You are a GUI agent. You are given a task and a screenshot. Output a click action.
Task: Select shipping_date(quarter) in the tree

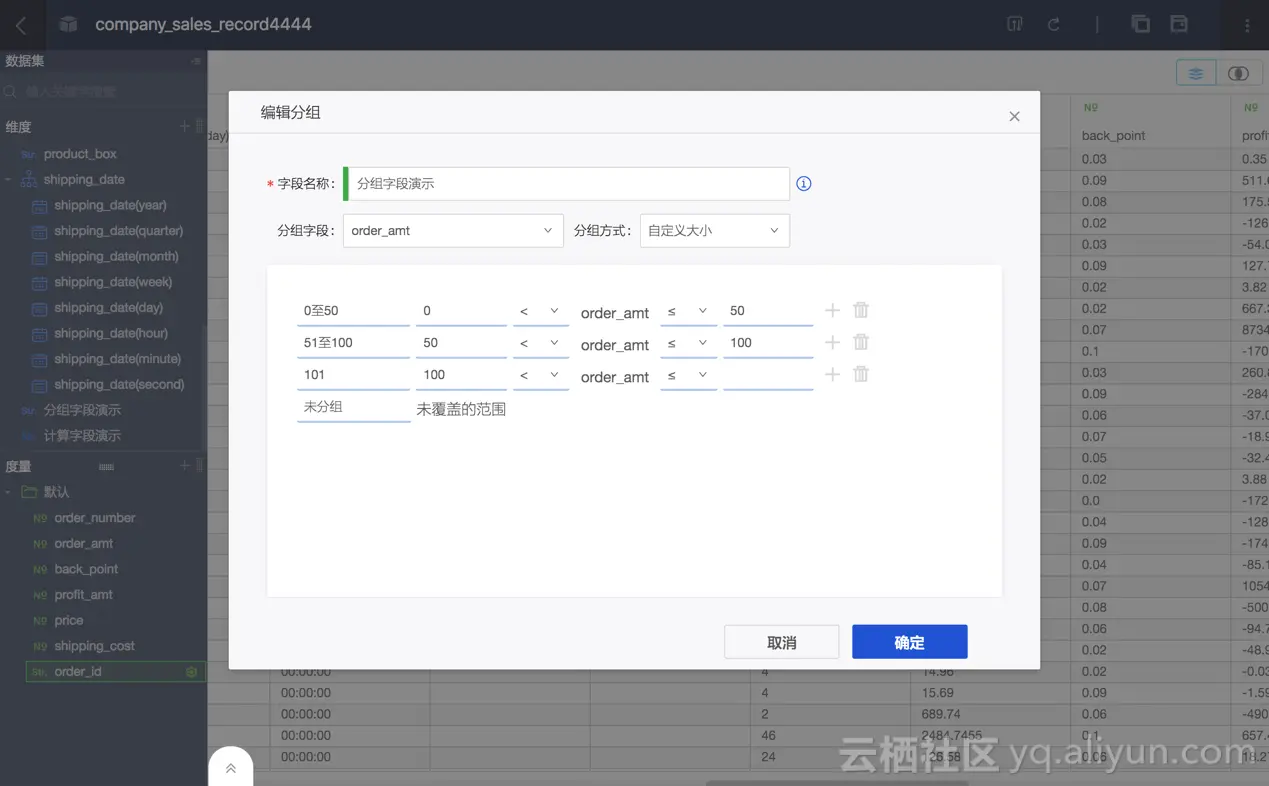coord(118,231)
